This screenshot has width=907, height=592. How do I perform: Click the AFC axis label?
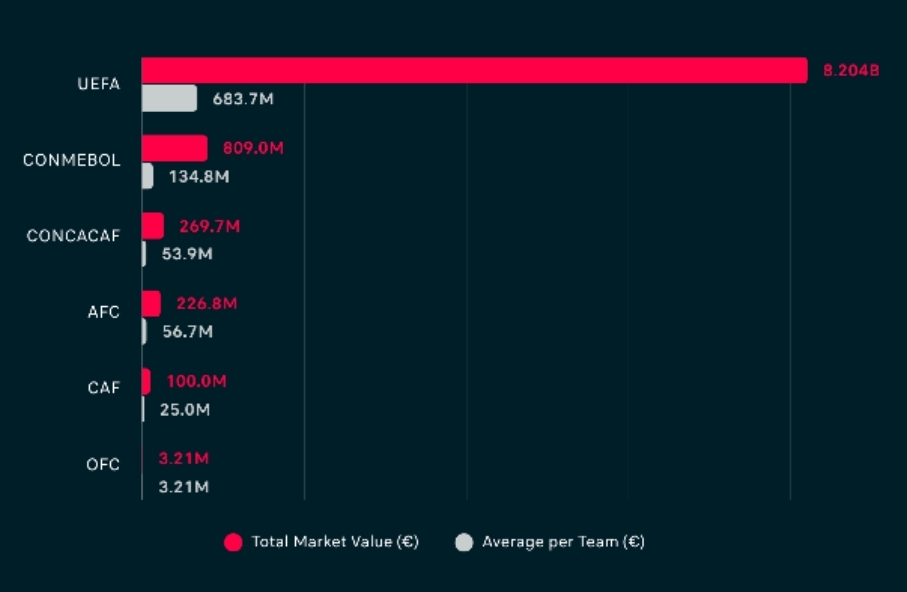pyautogui.click(x=104, y=312)
